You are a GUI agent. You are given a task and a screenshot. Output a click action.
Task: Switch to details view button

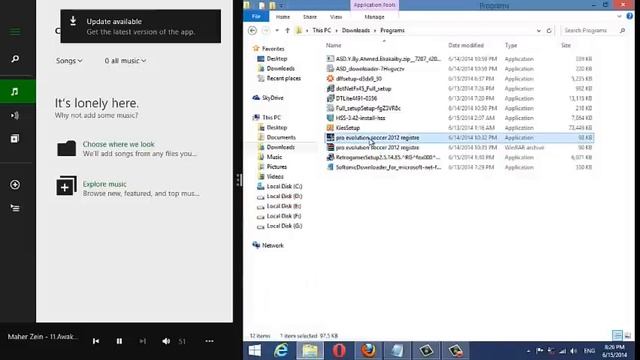pos(617,336)
